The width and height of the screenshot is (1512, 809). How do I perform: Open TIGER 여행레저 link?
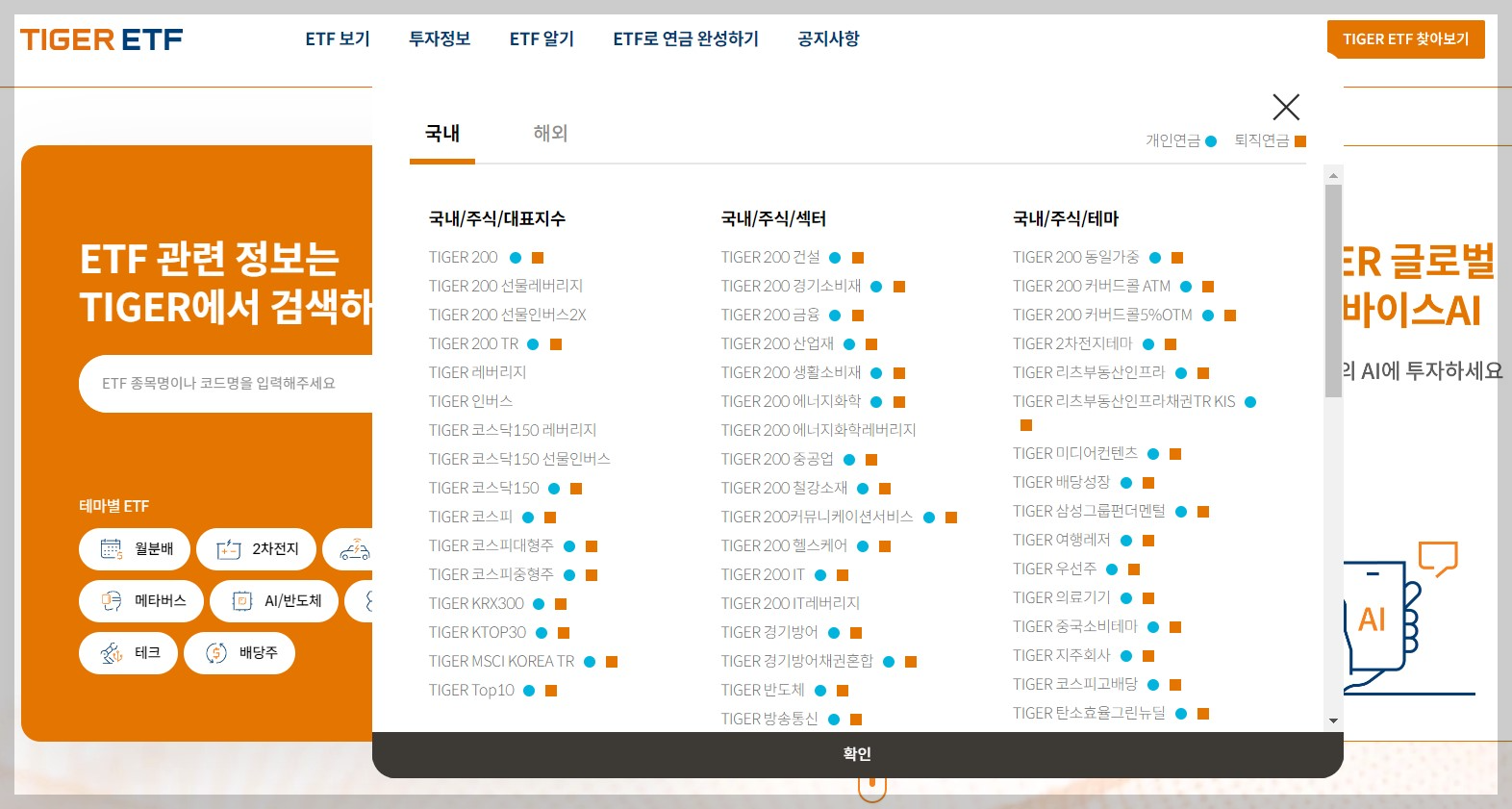(x=1061, y=541)
